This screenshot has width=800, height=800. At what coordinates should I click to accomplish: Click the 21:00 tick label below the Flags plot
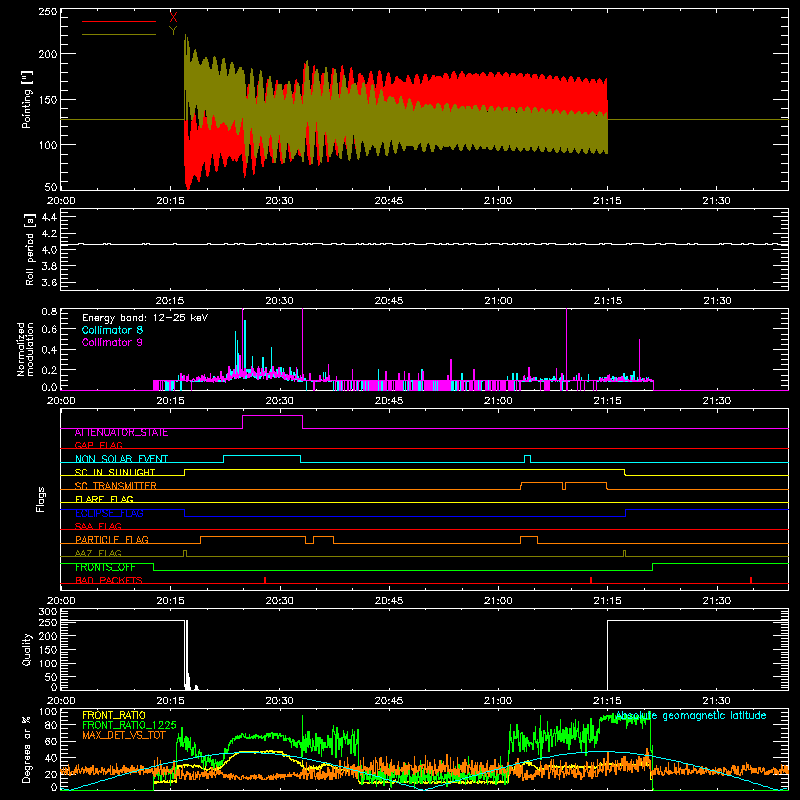coord(498,601)
